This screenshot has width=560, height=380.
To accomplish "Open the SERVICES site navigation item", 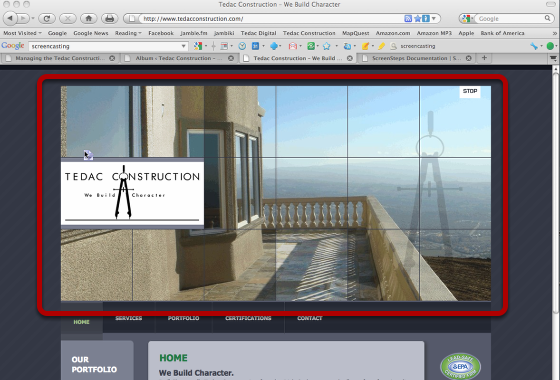I will click(129, 318).
